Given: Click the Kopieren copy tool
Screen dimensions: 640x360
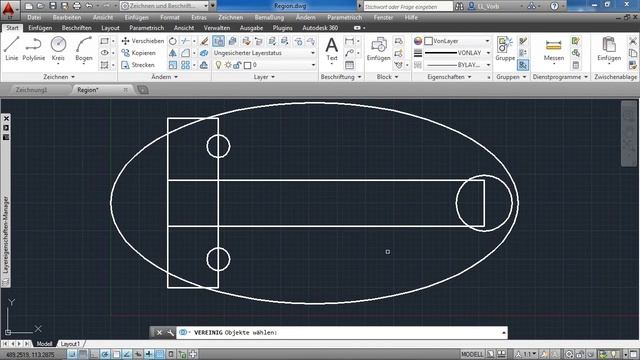Looking at the screenshot, I should 138,53.
